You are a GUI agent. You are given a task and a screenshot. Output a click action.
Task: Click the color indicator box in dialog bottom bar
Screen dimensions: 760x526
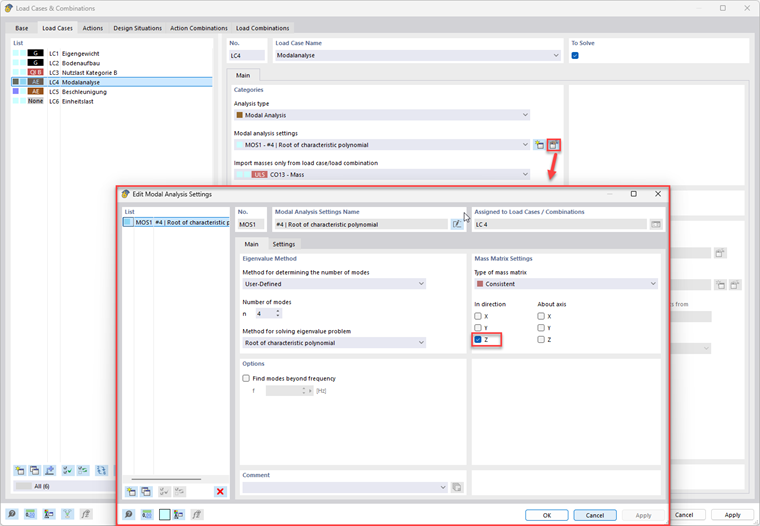click(x=165, y=514)
